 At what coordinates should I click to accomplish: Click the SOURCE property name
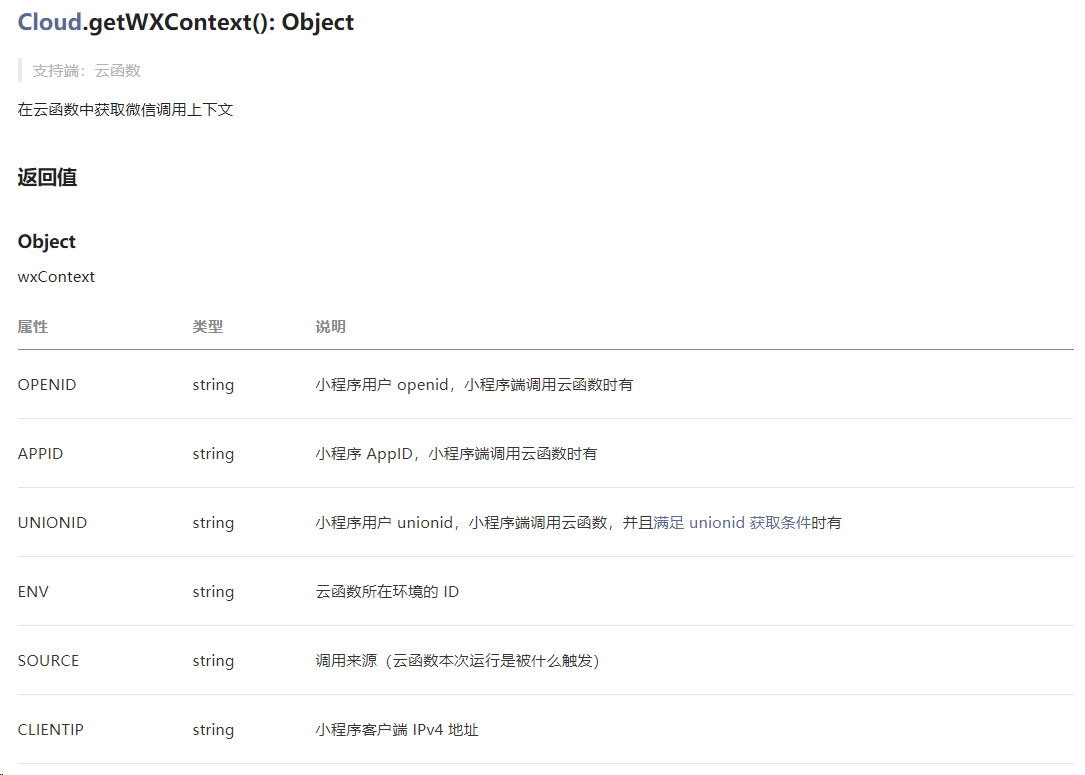pos(48,660)
